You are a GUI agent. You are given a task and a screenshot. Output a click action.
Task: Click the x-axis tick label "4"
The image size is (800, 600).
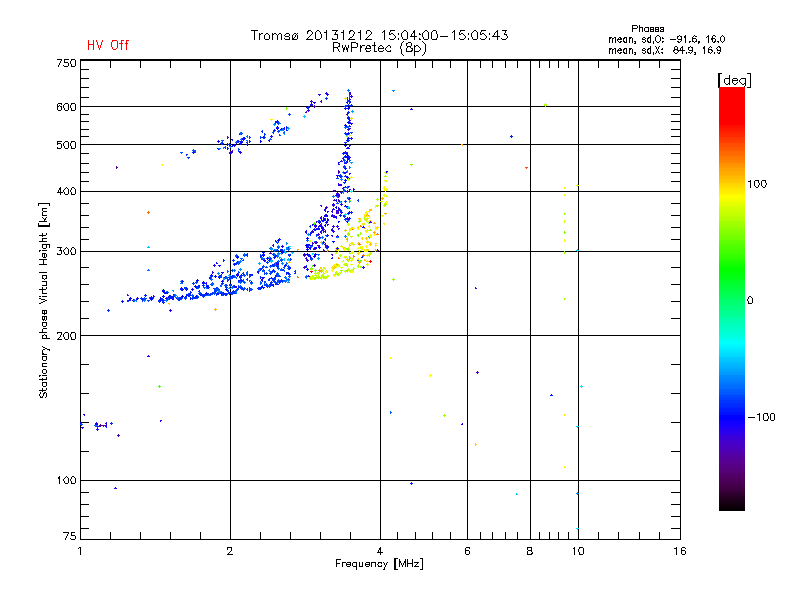click(380, 551)
